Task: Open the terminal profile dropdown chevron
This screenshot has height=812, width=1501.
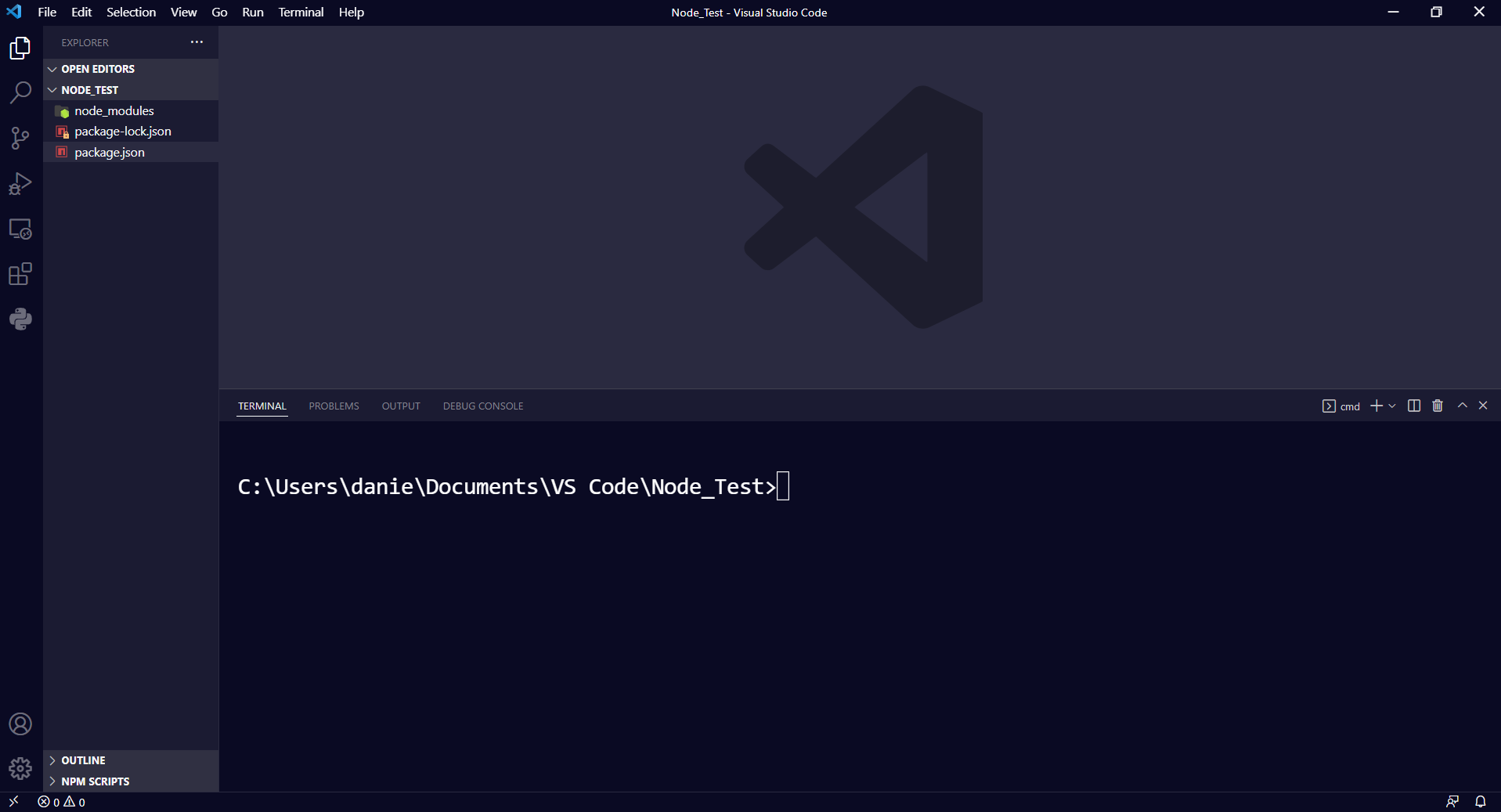Action: click(x=1391, y=406)
